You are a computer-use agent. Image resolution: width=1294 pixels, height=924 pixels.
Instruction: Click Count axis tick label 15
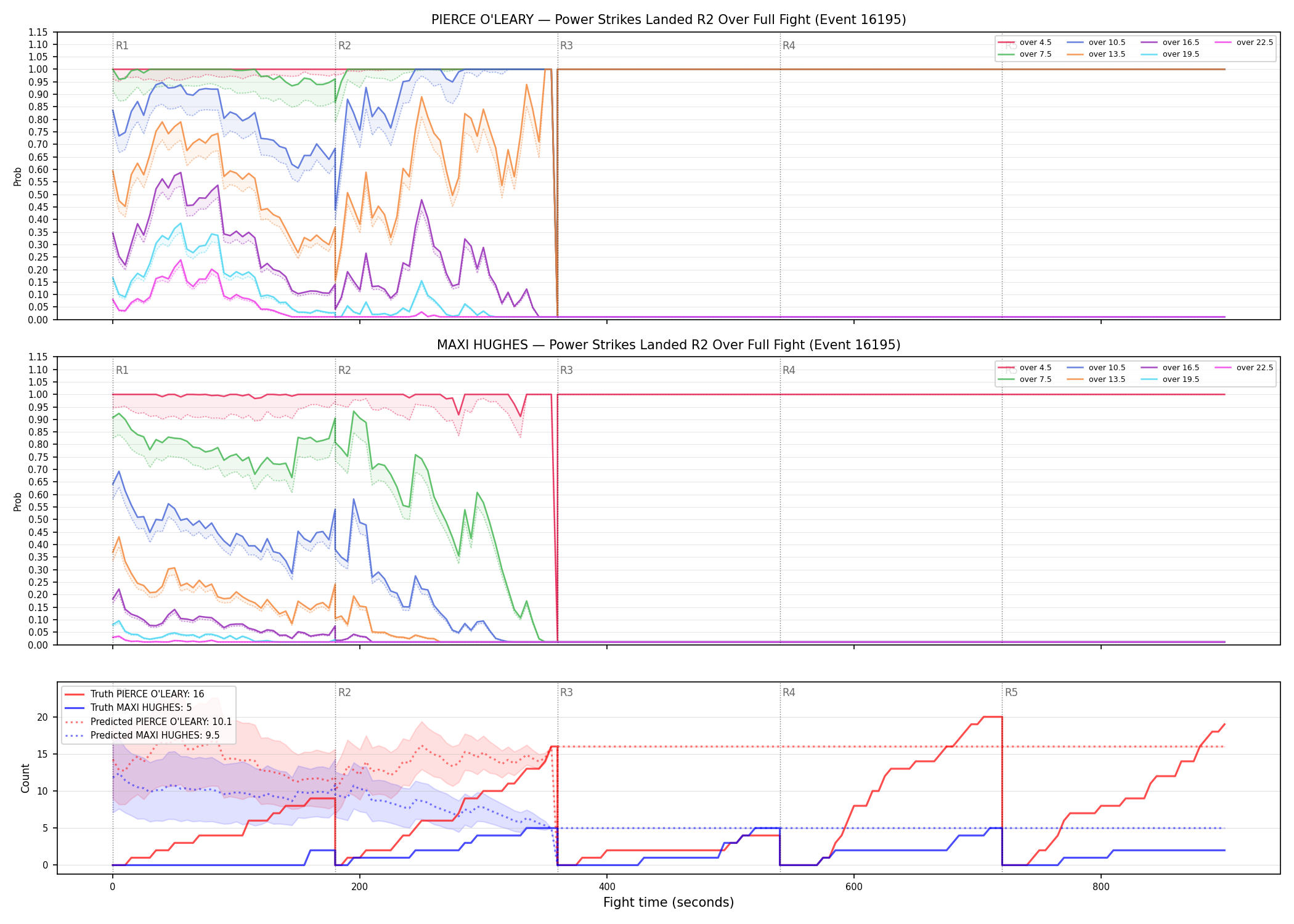[x=43, y=754]
